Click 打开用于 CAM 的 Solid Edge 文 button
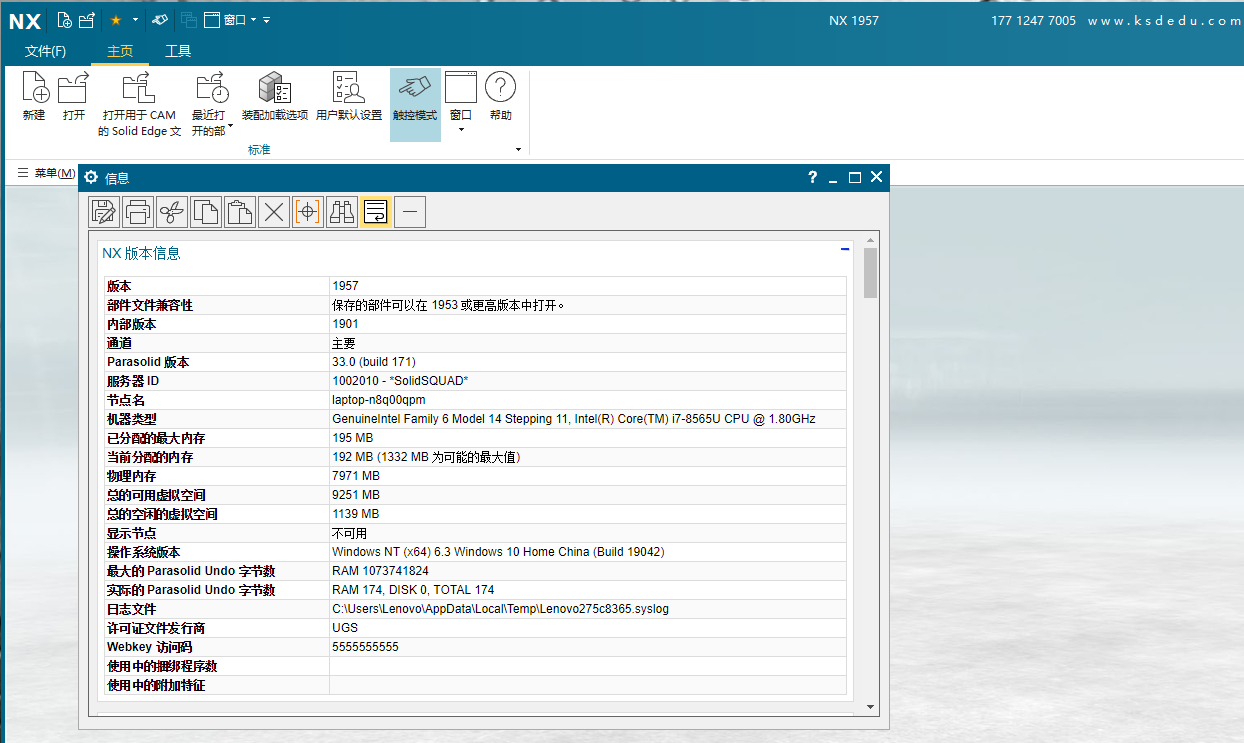The height and width of the screenshot is (743, 1244). (139, 104)
